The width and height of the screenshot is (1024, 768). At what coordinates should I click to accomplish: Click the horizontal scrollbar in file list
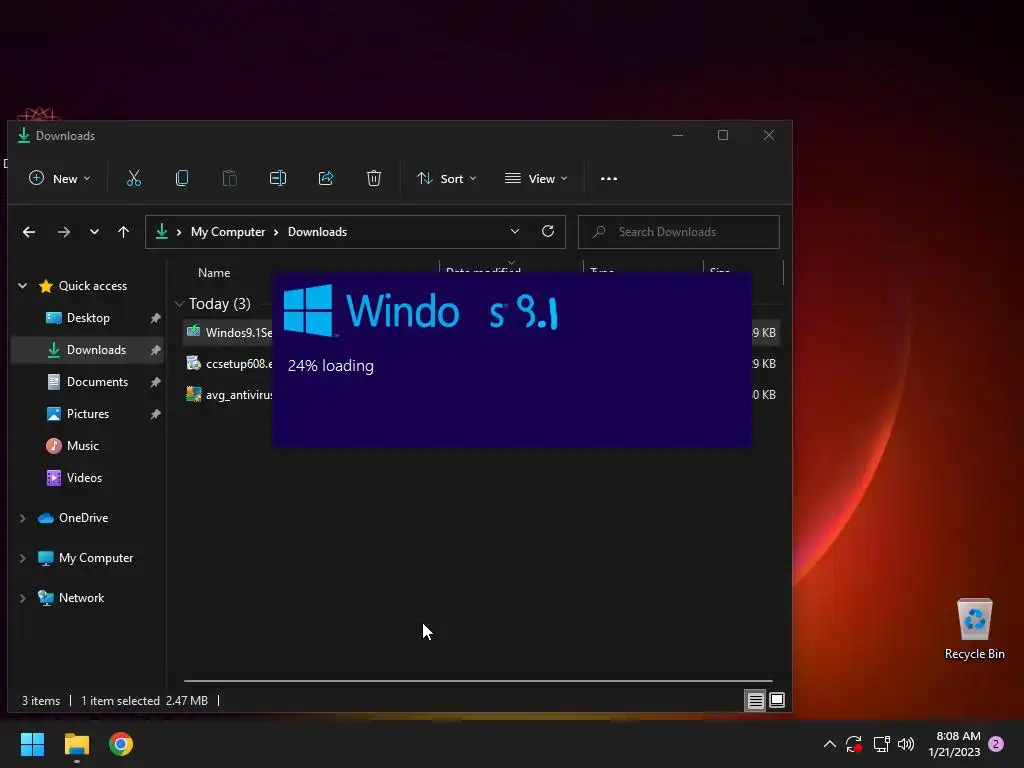point(478,680)
